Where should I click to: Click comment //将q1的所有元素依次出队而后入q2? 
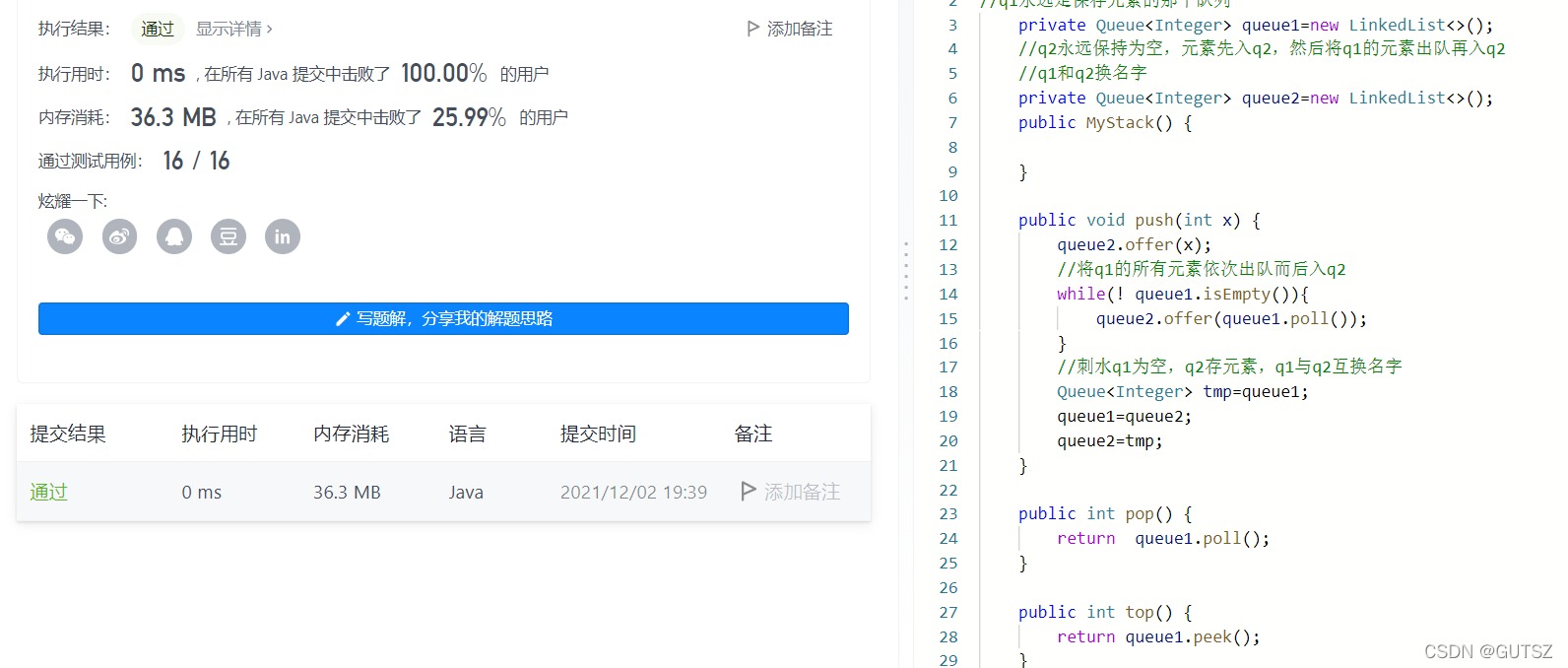(x=1201, y=269)
